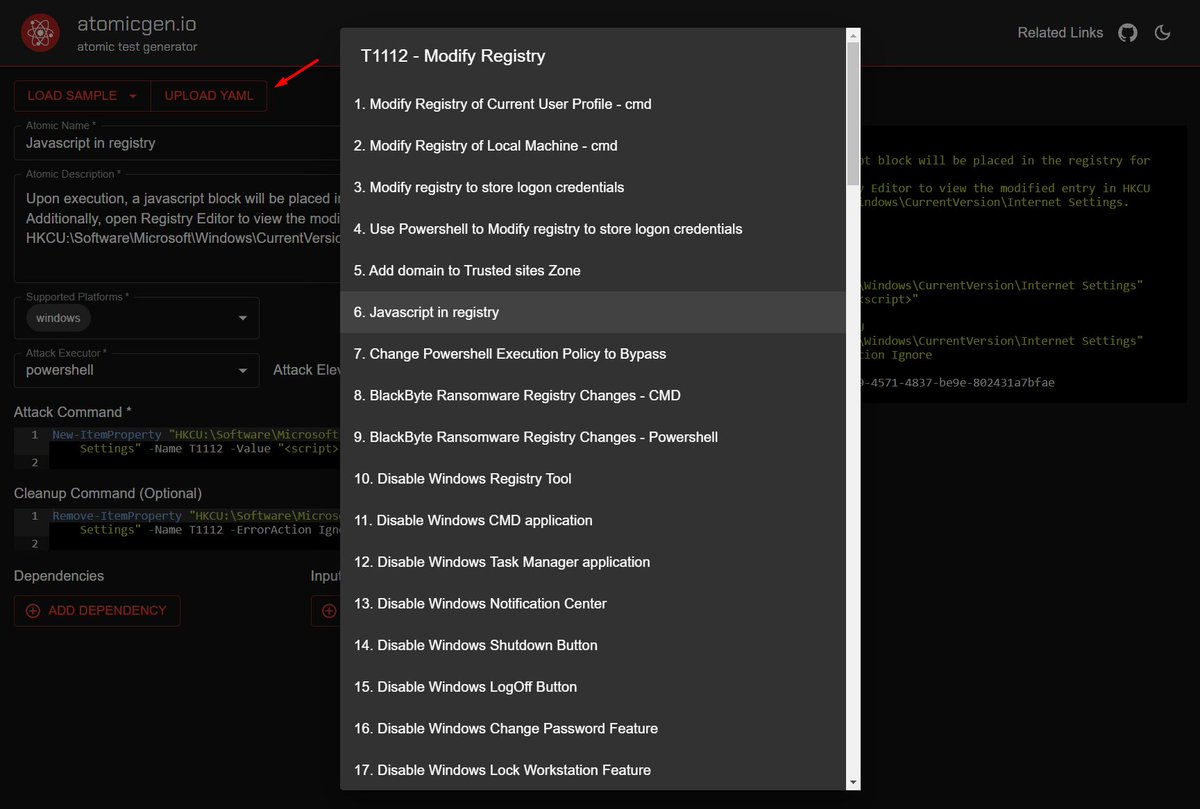Open the Supported Platforms dropdown

[x=136, y=318]
